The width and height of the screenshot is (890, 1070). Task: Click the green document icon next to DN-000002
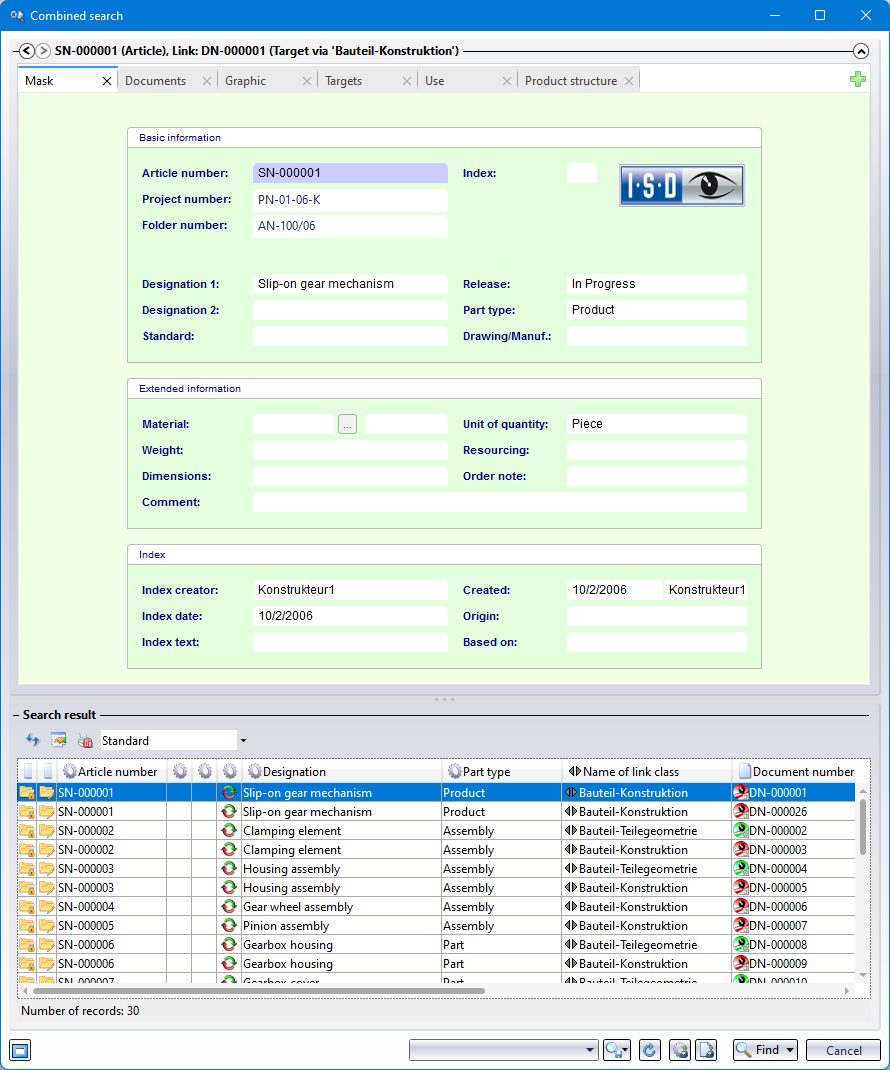741,830
